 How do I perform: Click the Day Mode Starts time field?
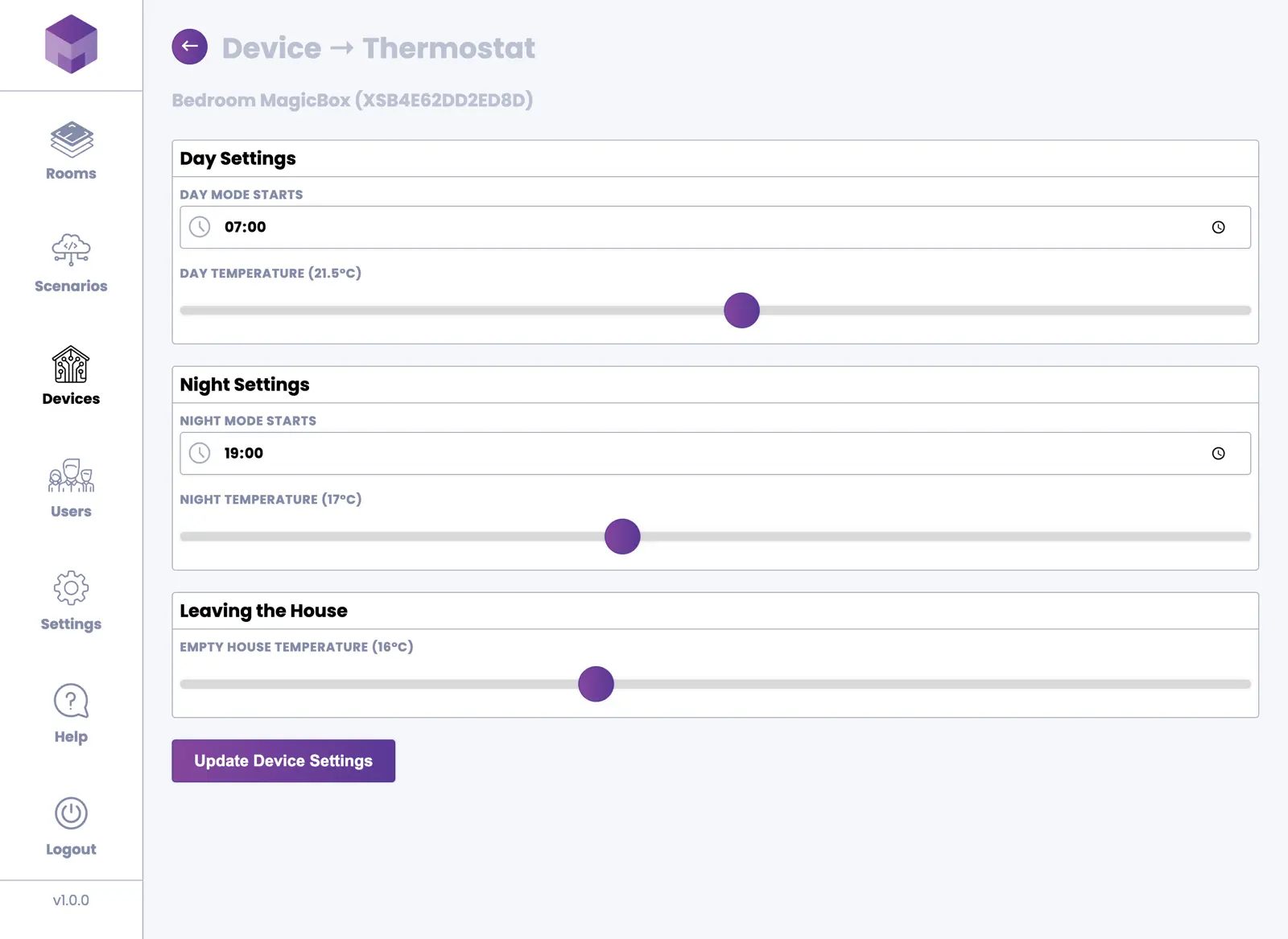coord(644,228)
